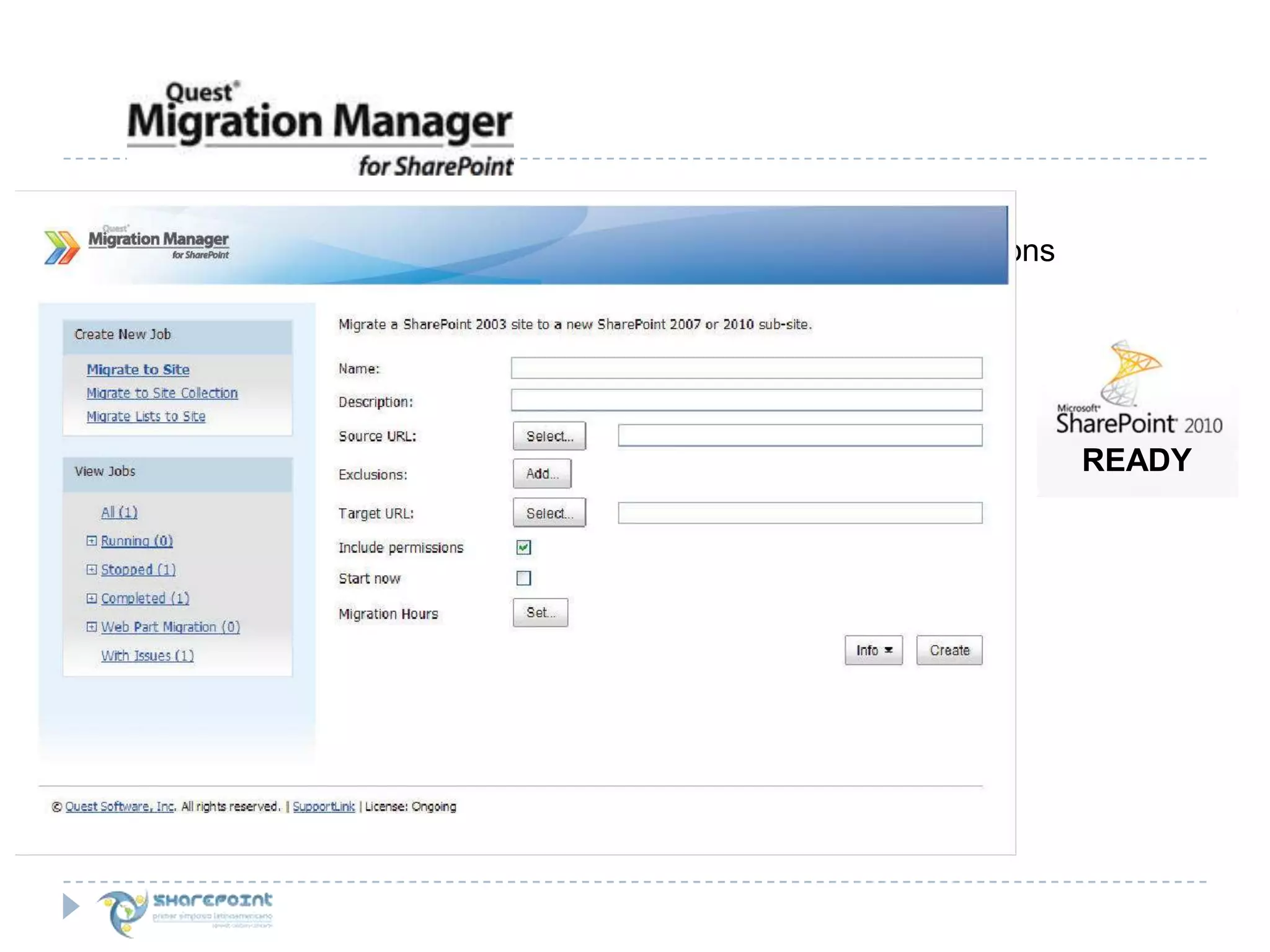The image size is (1270, 952).
Task: Expand the Completed (1) jobs node
Action: coord(91,598)
